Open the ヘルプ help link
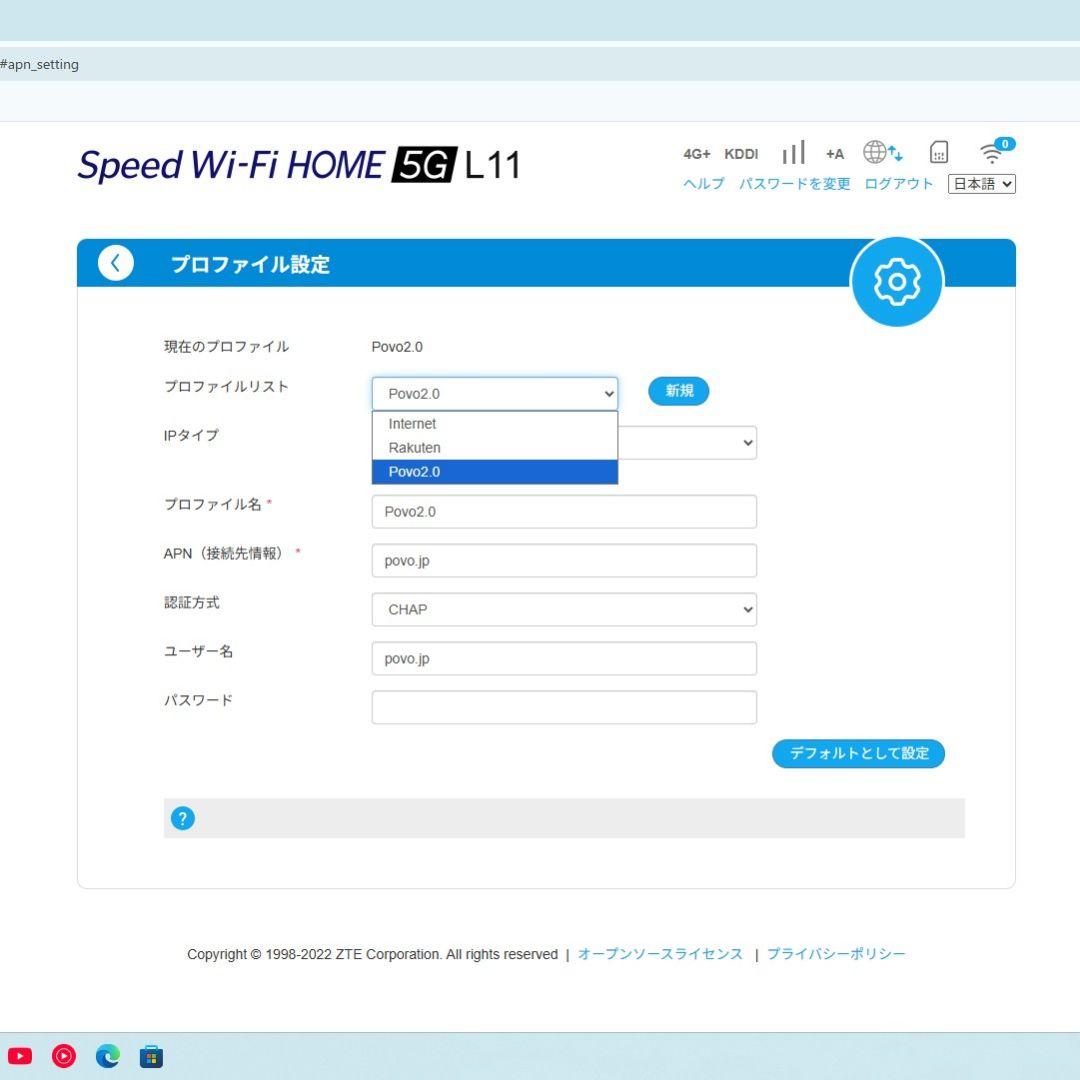This screenshot has height=1080, width=1080. [x=703, y=184]
